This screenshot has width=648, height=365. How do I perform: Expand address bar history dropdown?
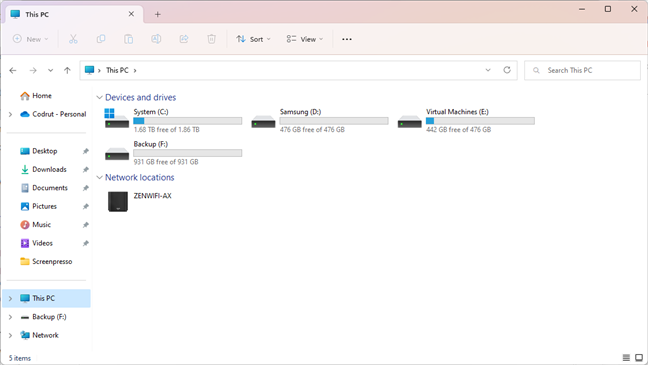point(488,70)
